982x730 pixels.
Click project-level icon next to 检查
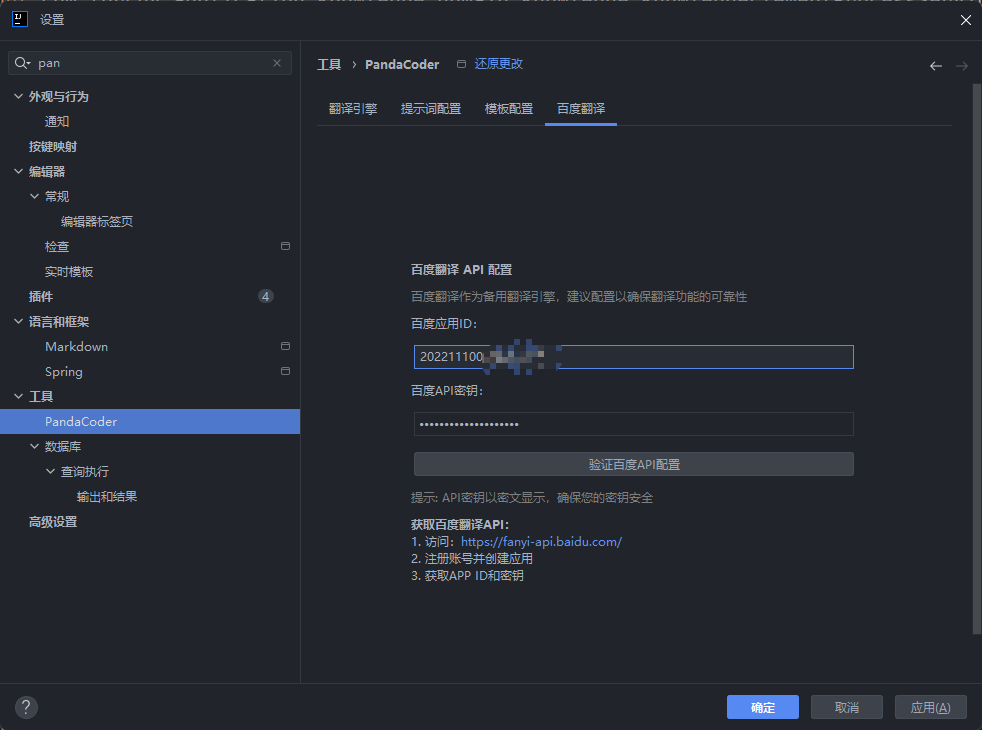(x=286, y=246)
